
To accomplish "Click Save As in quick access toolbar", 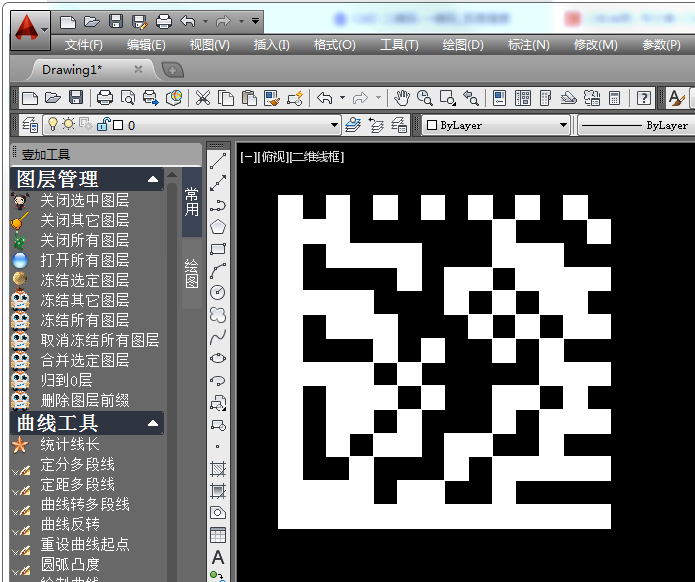I will point(140,21).
